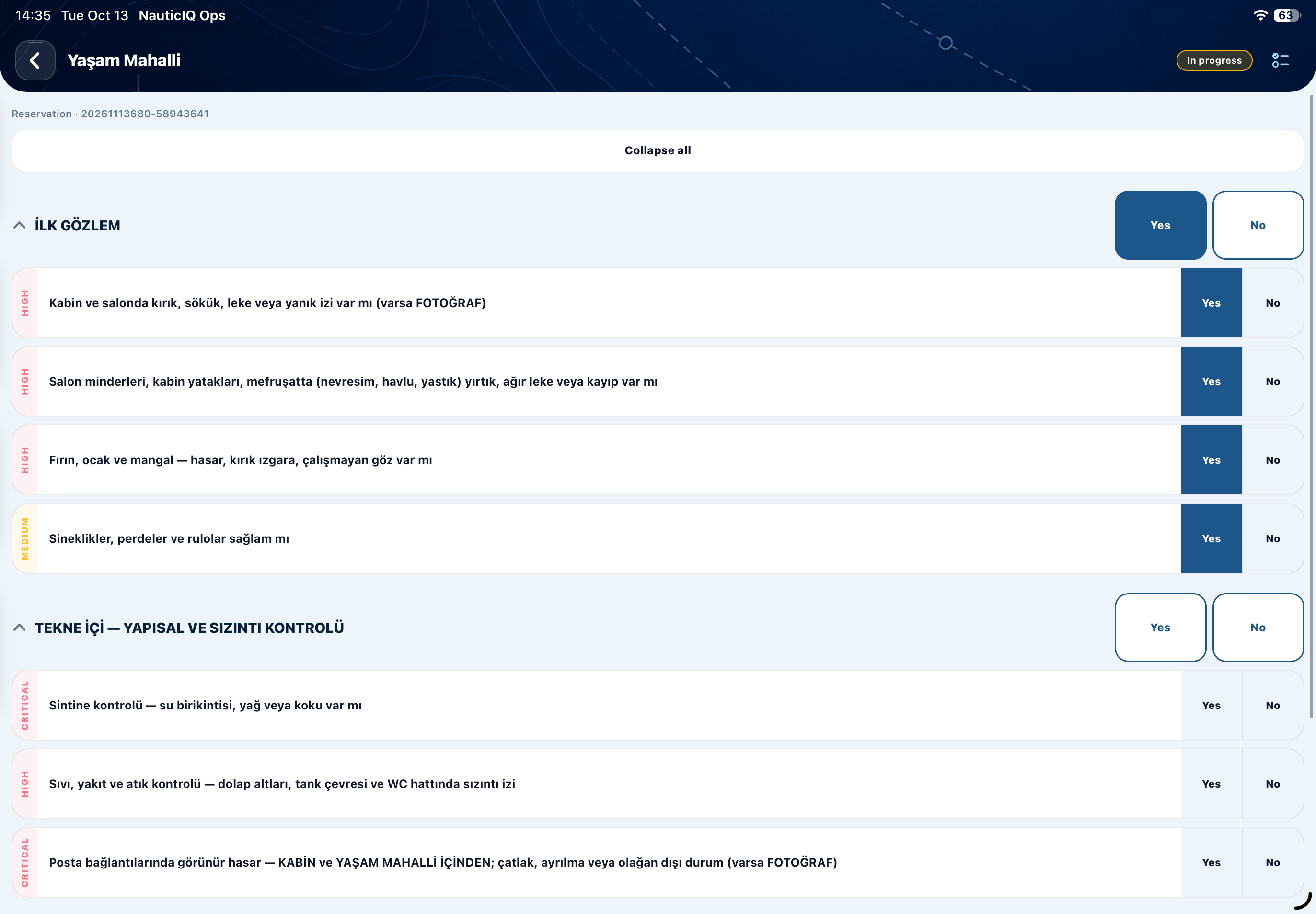Answer No for Sintine kontrolü row

pyautogui.click(x=1272, y=705)
